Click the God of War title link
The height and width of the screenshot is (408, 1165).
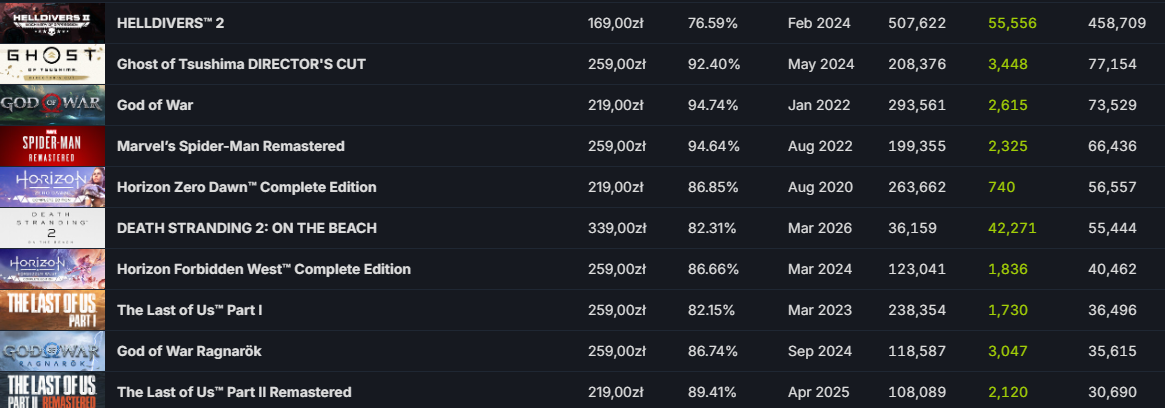click(155, 105)
